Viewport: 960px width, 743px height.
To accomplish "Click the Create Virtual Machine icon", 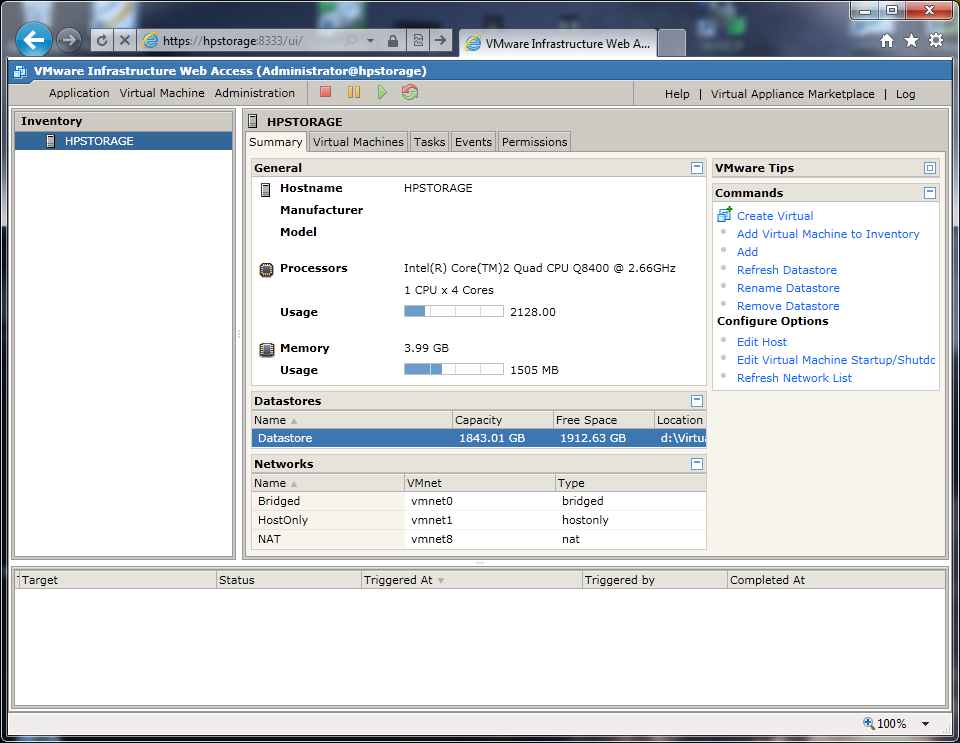I will (725, 214).
